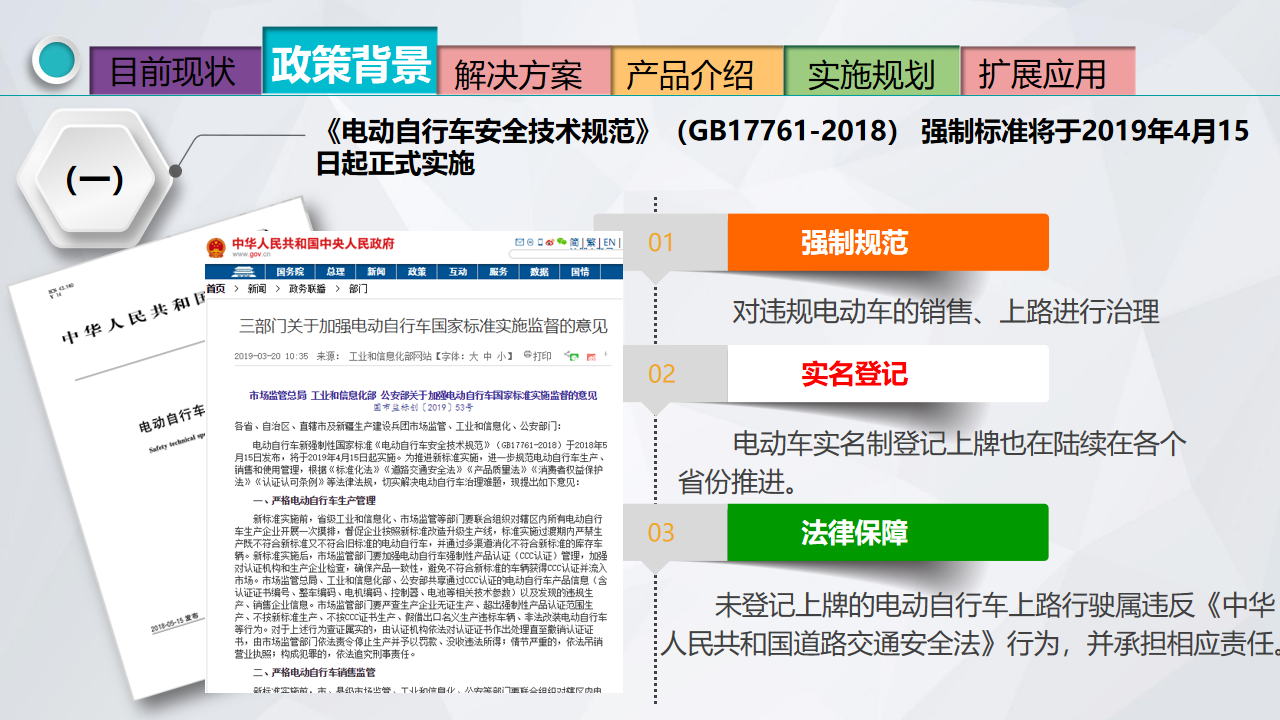
Task: Open 政策 in the gov.cn navigation
Action: pos(417,272)
